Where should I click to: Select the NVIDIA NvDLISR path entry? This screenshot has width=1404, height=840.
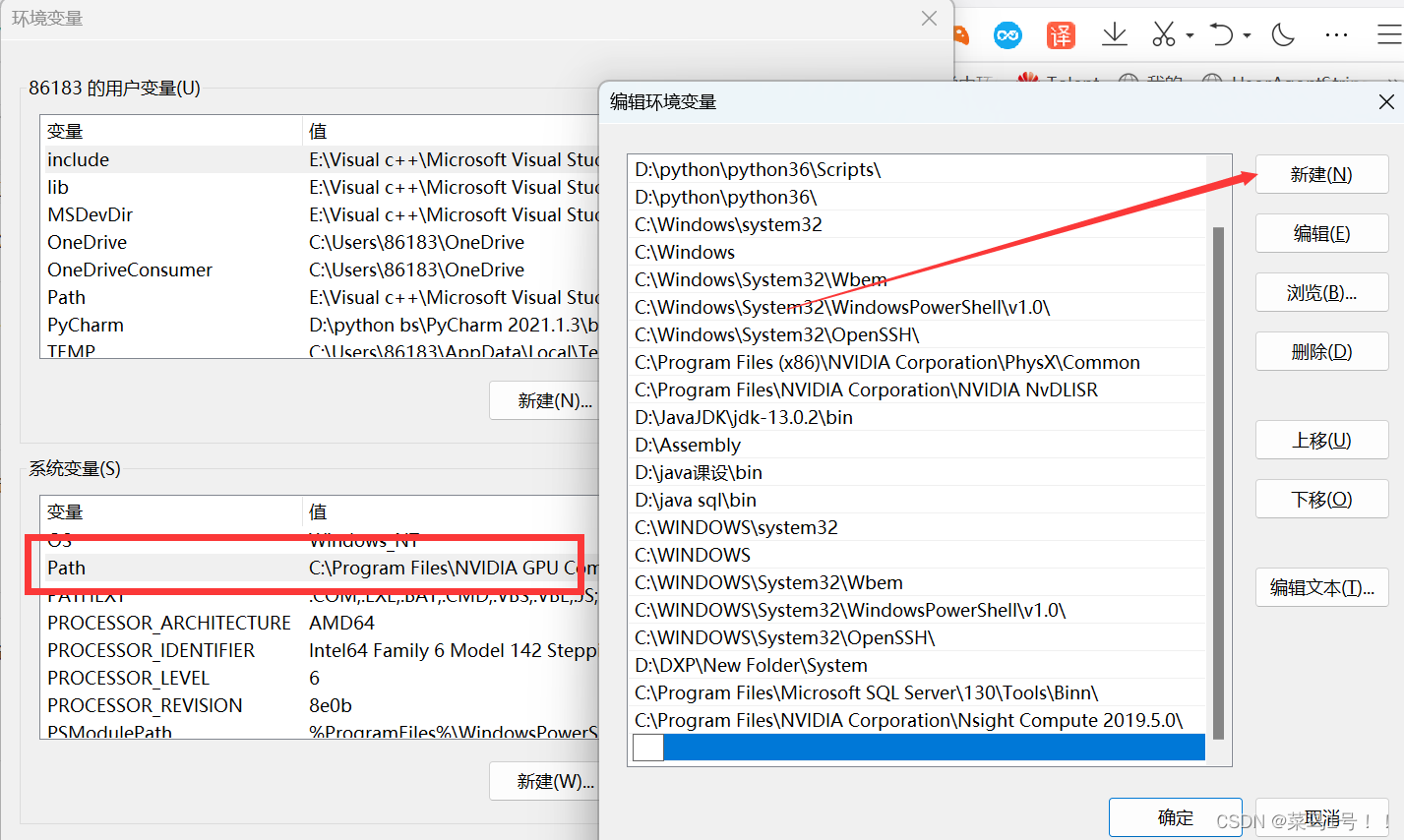(x=919, y=390)
